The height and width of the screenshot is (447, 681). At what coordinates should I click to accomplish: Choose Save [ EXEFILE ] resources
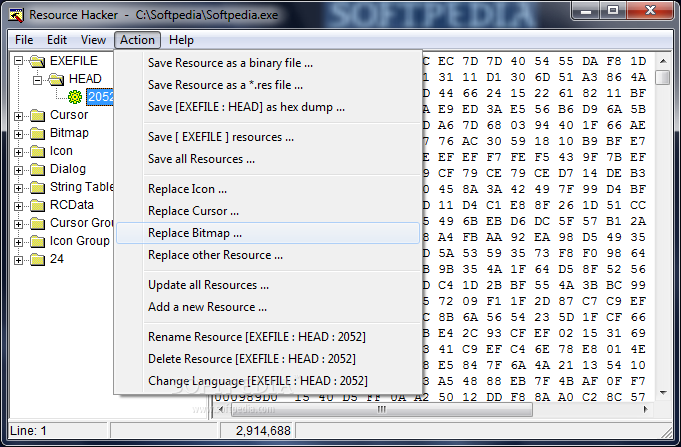click(x=268, y=137)
